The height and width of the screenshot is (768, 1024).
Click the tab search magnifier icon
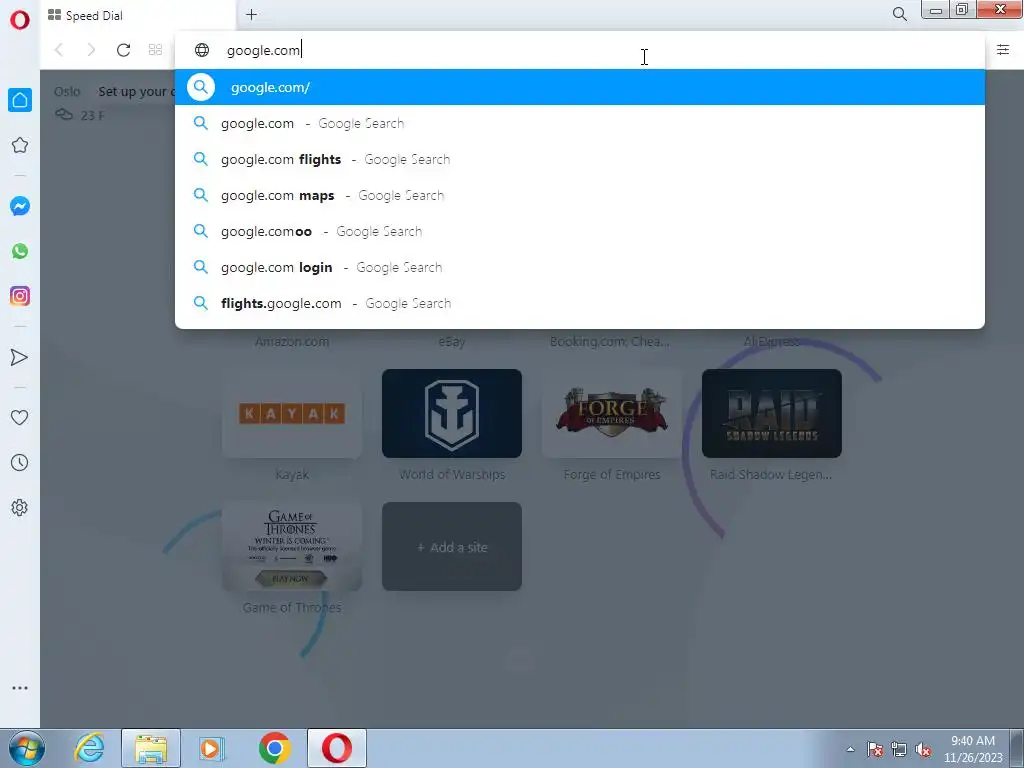[899, 14]
